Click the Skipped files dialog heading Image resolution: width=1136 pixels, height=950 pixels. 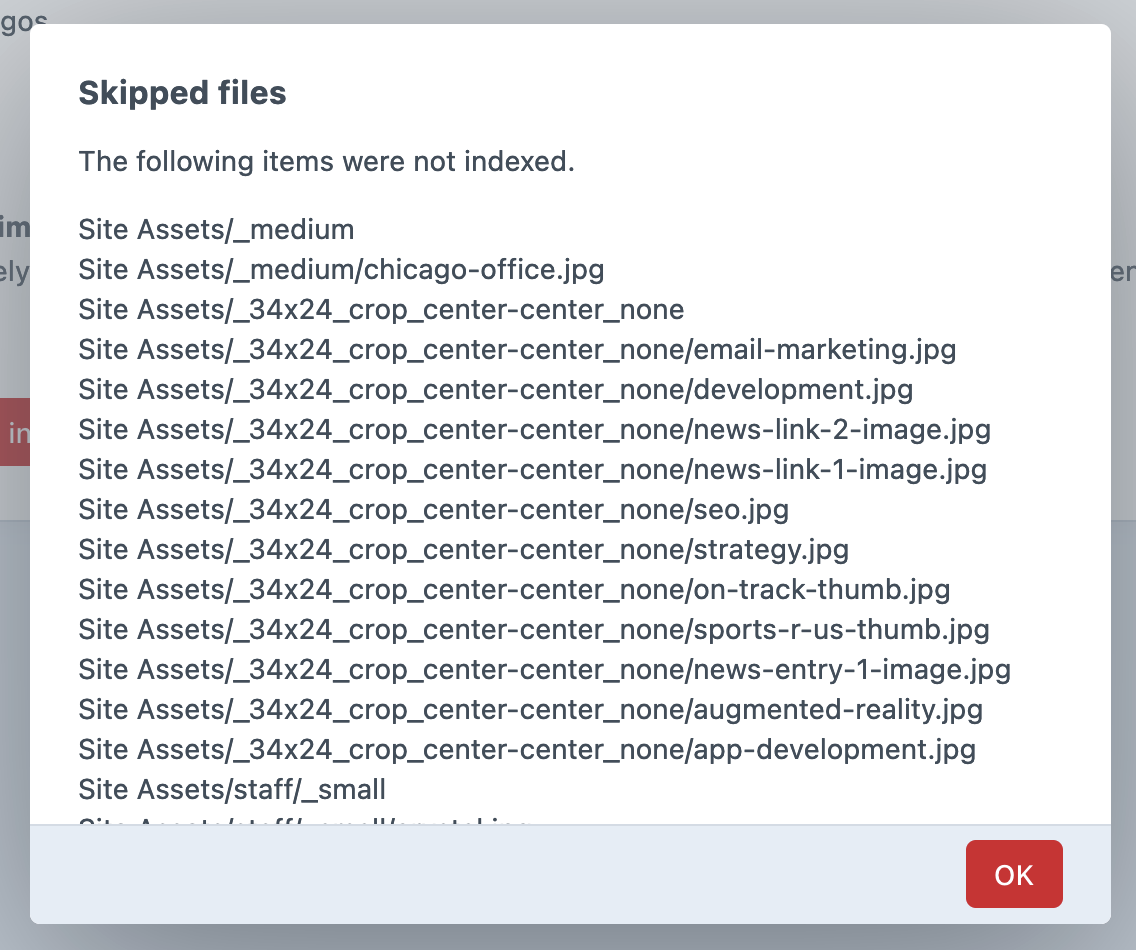182,93
